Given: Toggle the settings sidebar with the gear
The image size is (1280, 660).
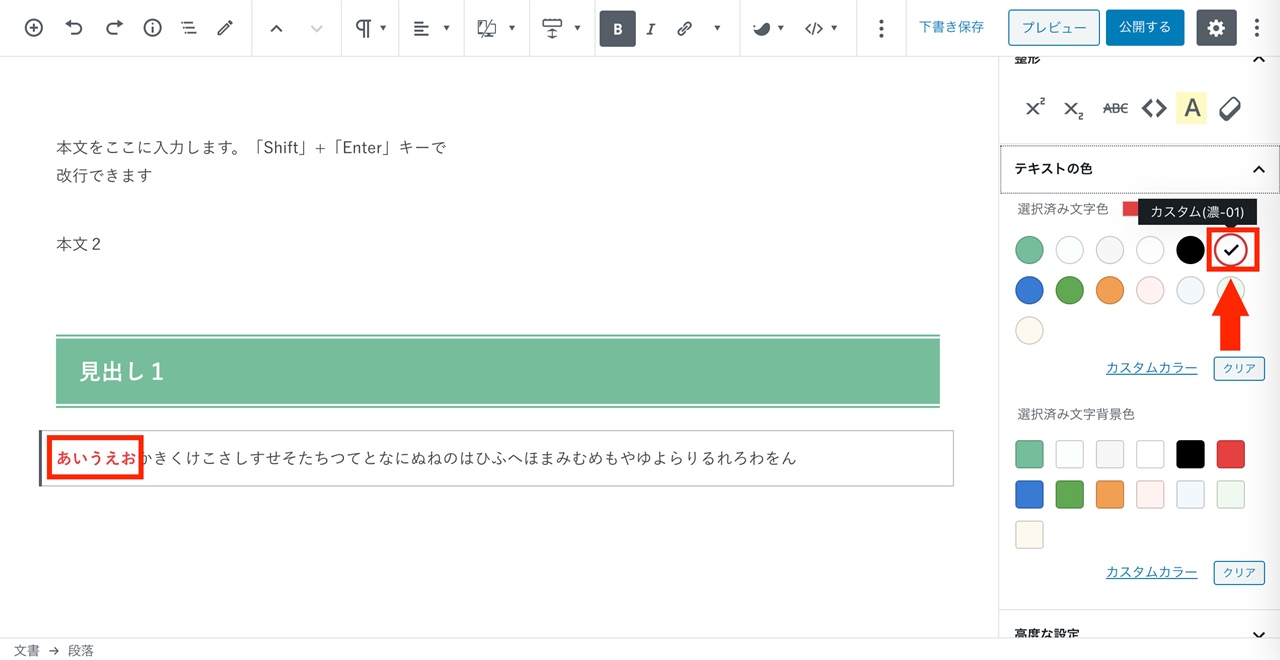Looking at the screenshot, I should click(1216, 28).
